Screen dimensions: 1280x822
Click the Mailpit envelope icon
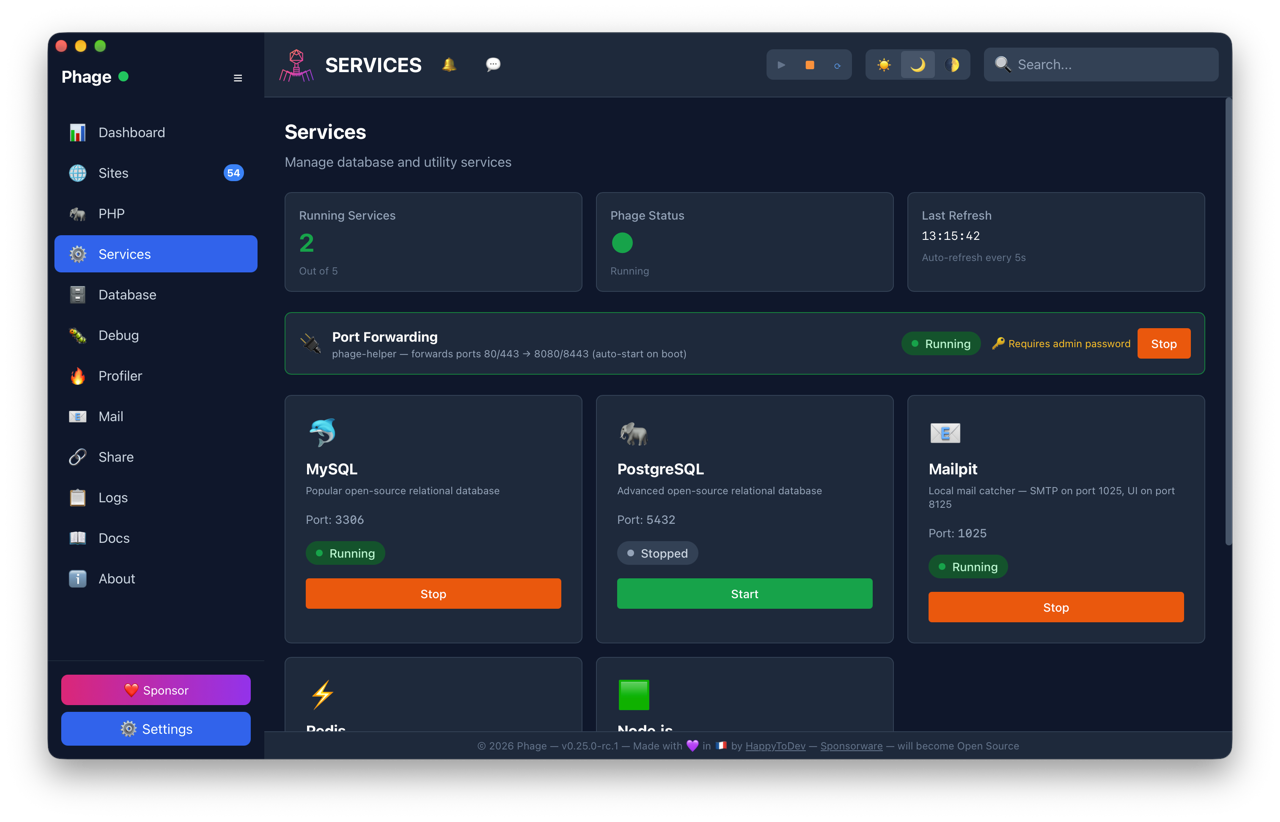click(945, 433)
